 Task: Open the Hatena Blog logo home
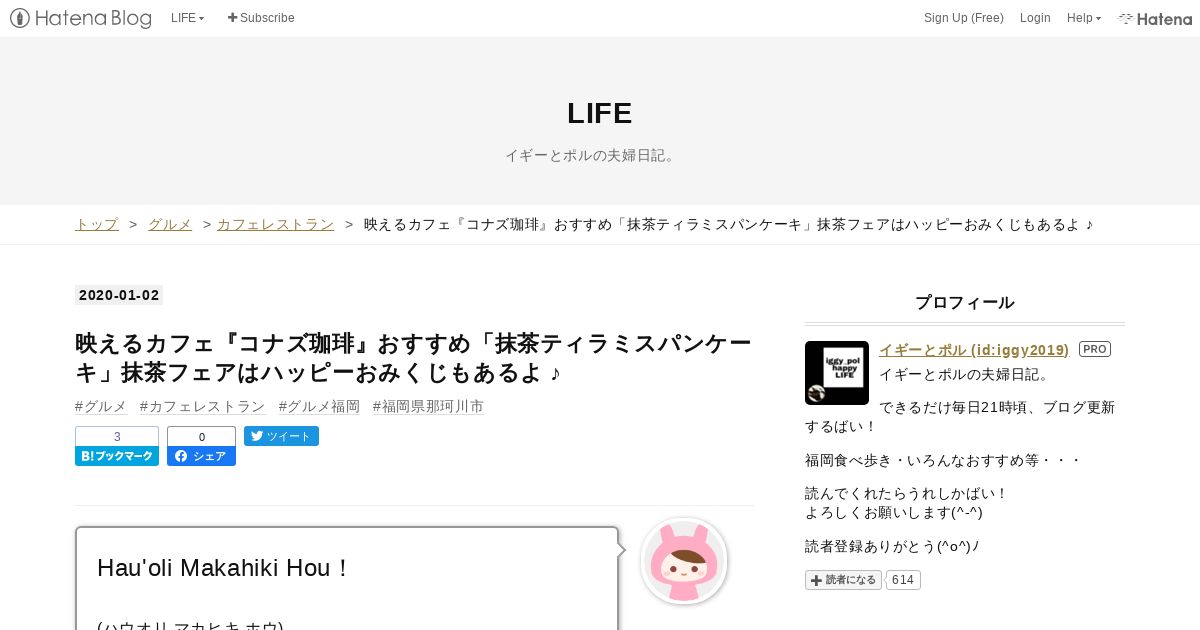point(81,18)
